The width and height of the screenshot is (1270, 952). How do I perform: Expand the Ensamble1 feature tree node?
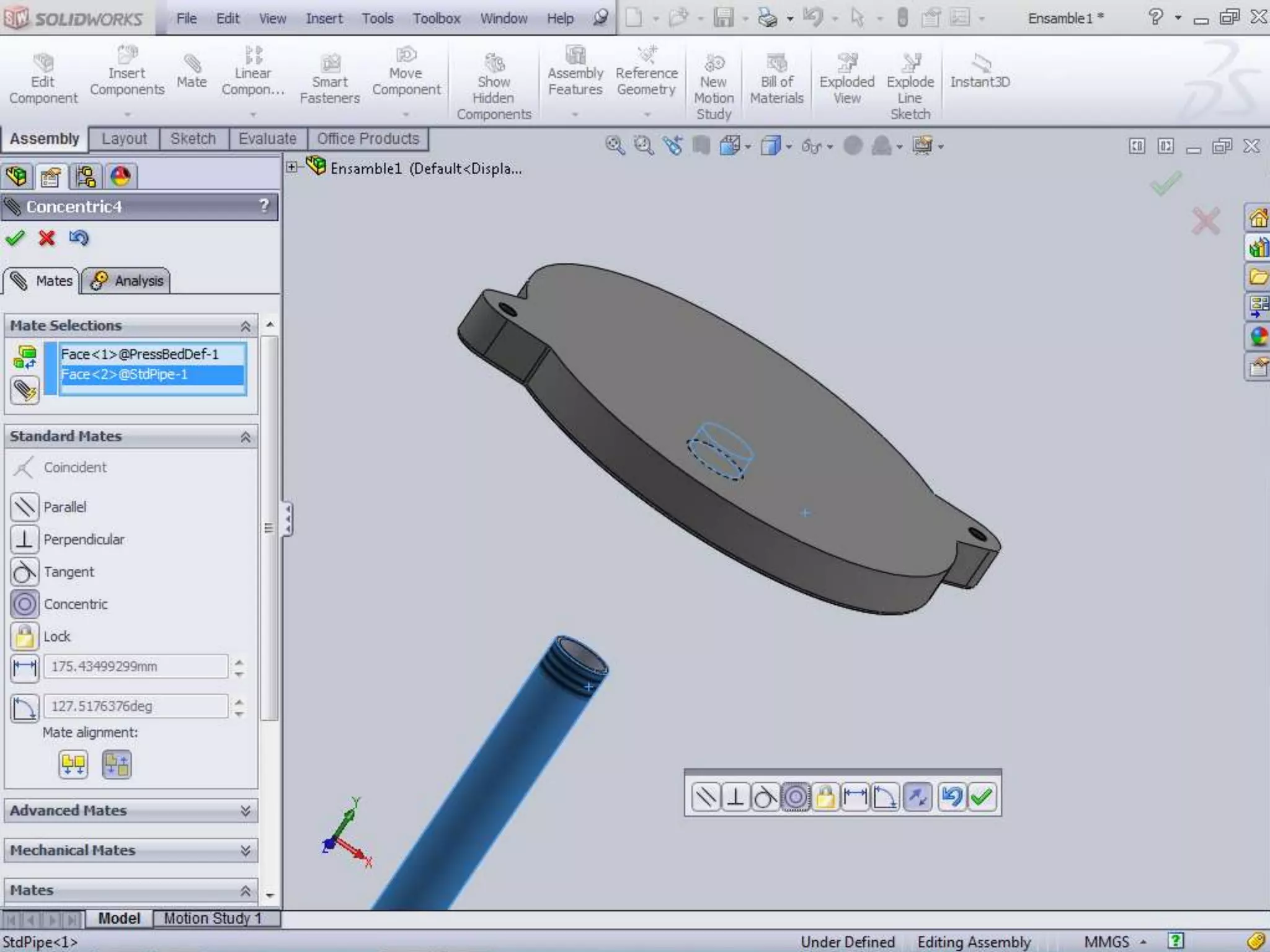tap(291, 167)
